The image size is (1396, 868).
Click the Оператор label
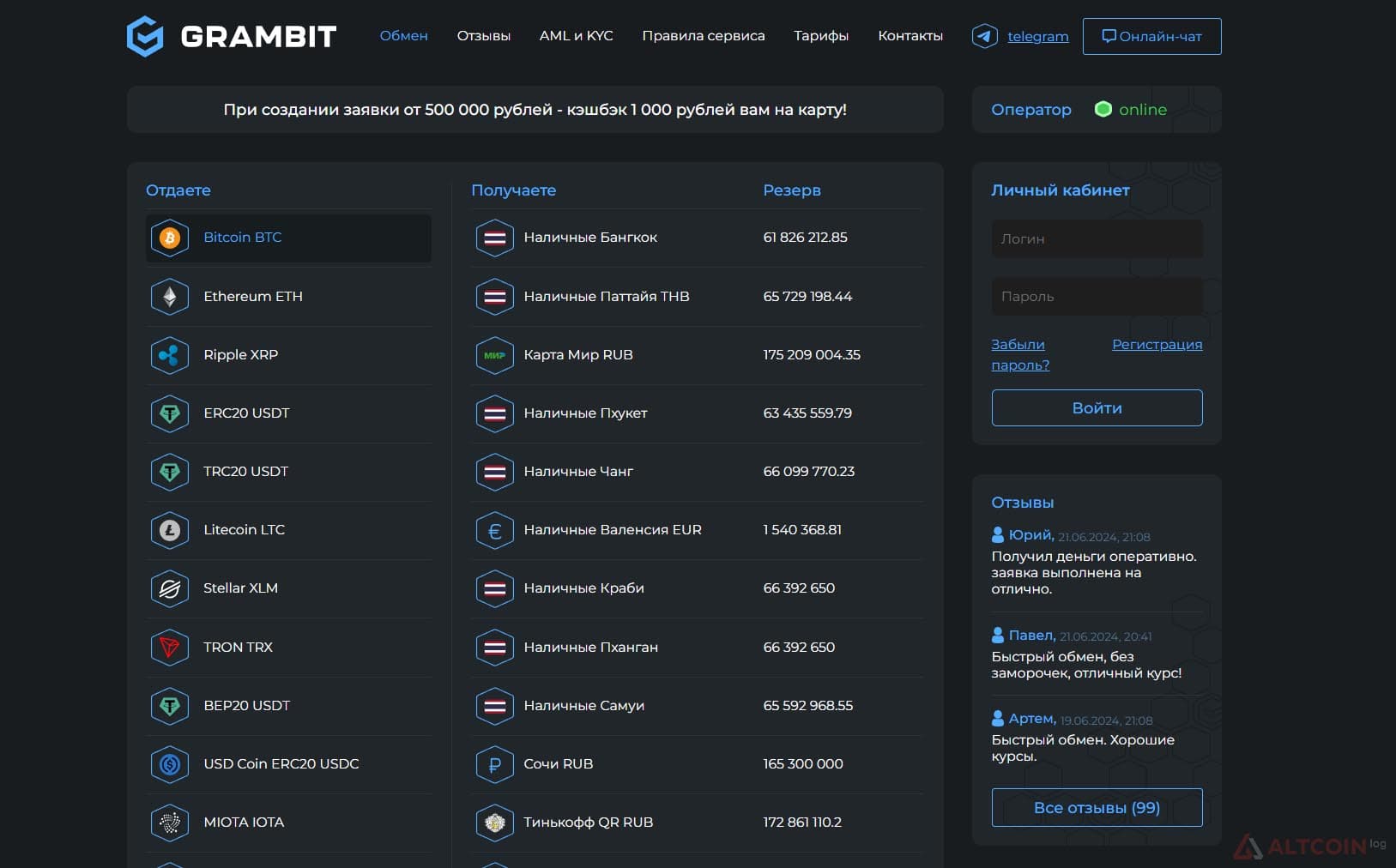click(x=1031, y=109)
